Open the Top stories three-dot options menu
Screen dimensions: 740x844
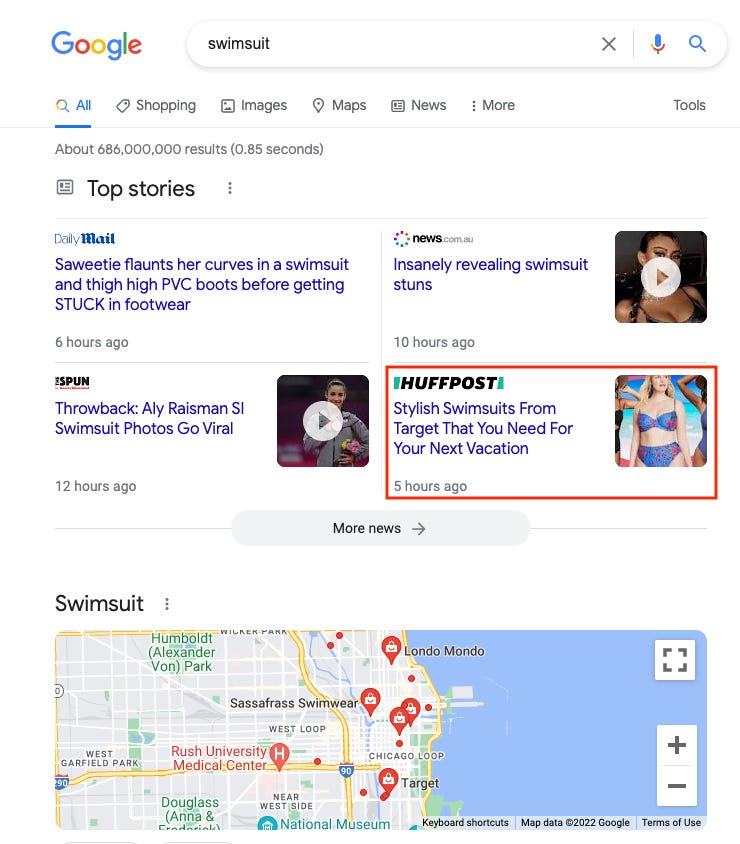pyautogui.click(x=230, y=188)
